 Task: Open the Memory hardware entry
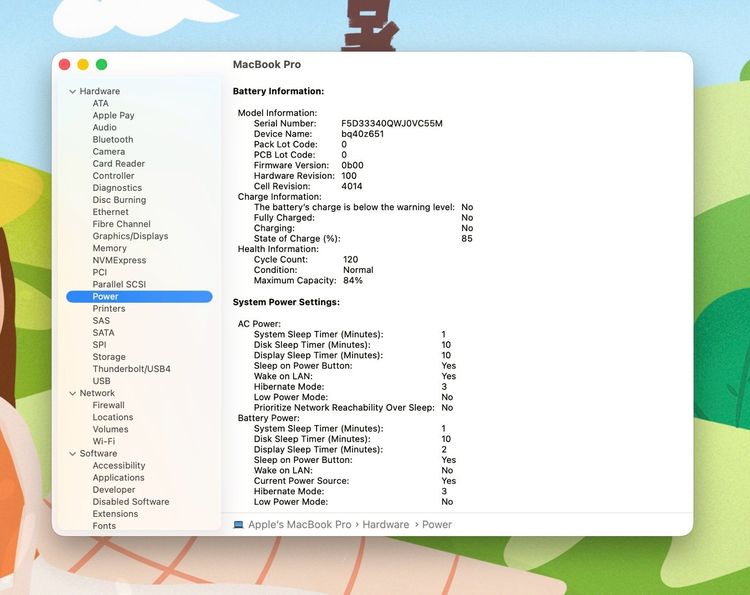pyautogui.click(x=110, y=248)
